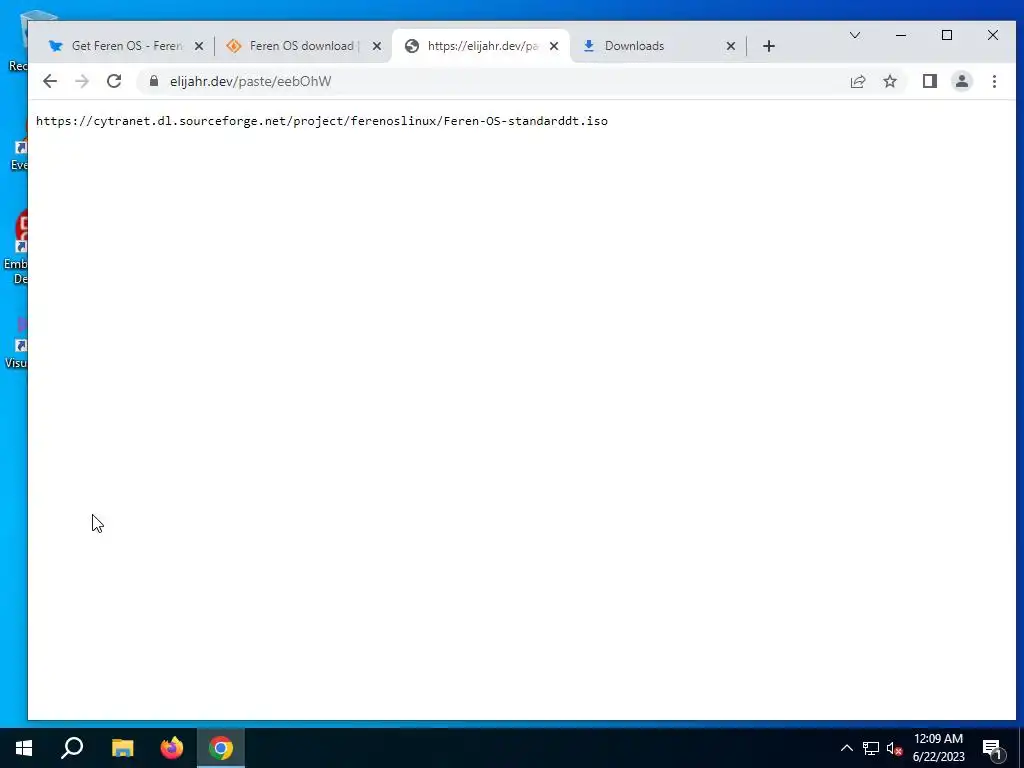1024x768 pixels.
Task: Launch Firefox from the taskbar
Action: pos(172,748)
